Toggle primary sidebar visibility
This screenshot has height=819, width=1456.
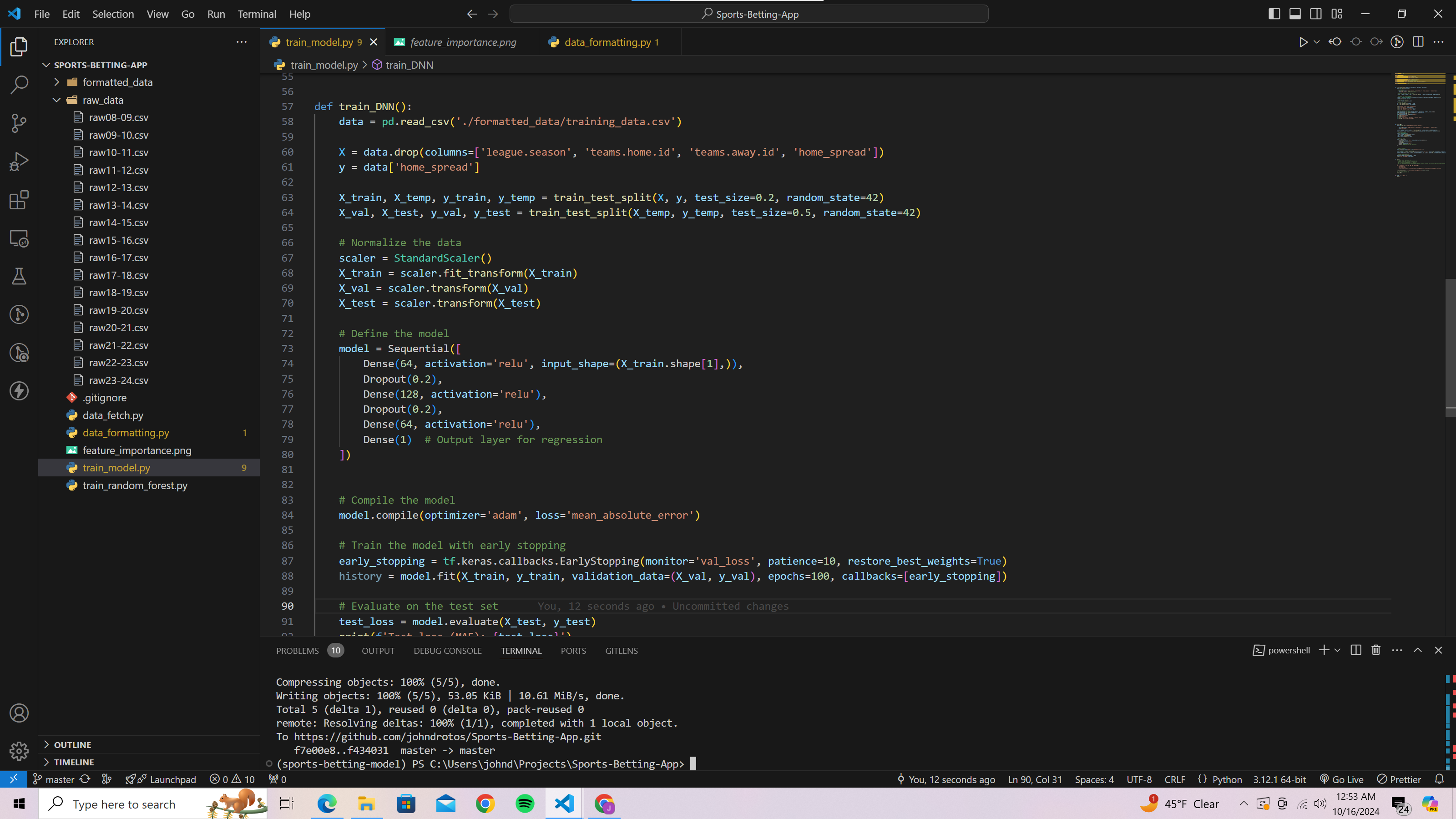1274,14
